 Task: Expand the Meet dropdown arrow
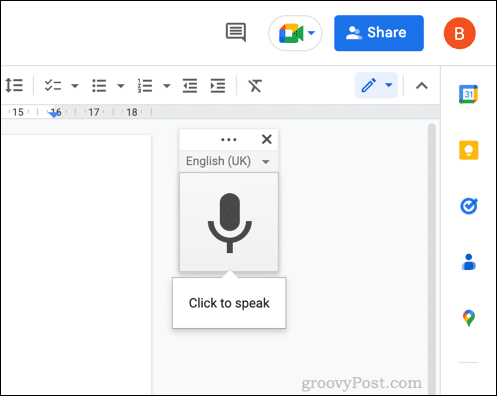[x=311, y=33]
